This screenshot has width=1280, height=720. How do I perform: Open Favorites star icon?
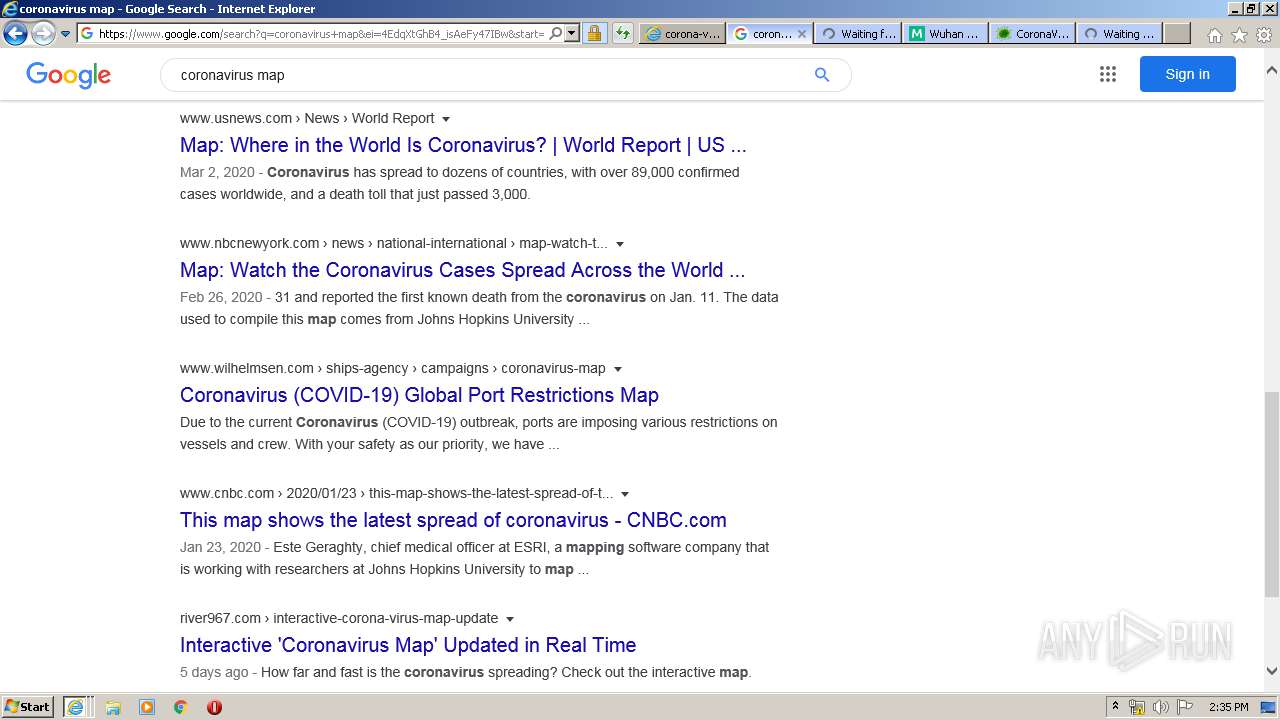(x=1239, y=35)
